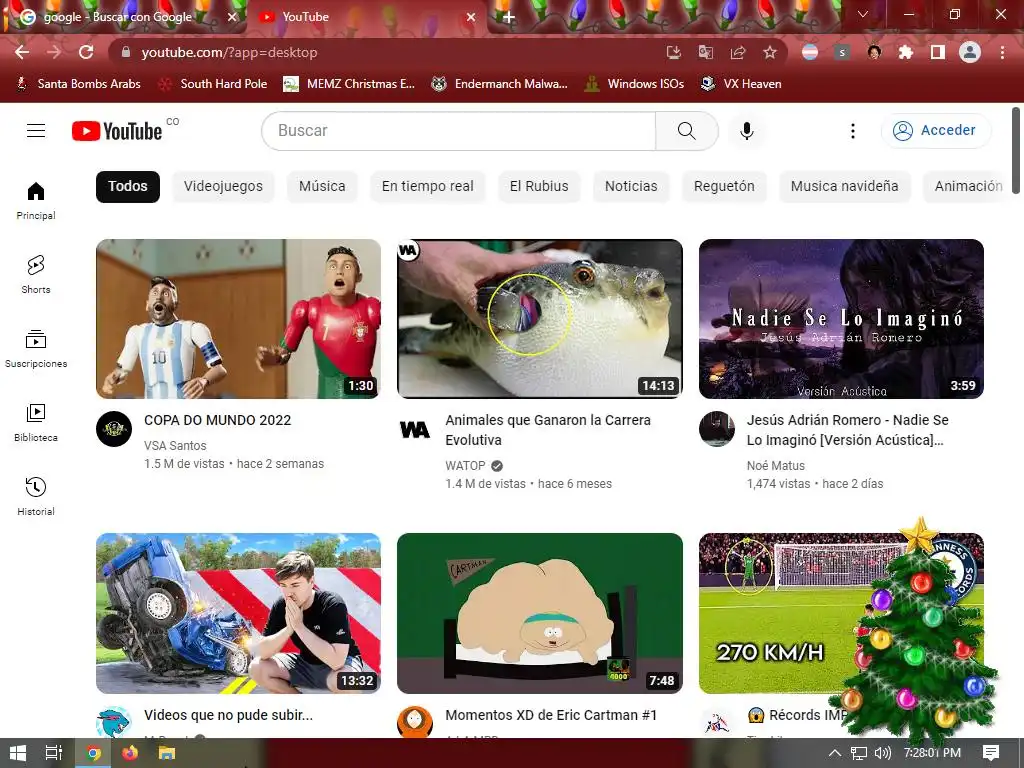Open Nadie Se Lo Imaginó thumbnail
Screen dimensions: 1024x768
[x=841, y=319]
